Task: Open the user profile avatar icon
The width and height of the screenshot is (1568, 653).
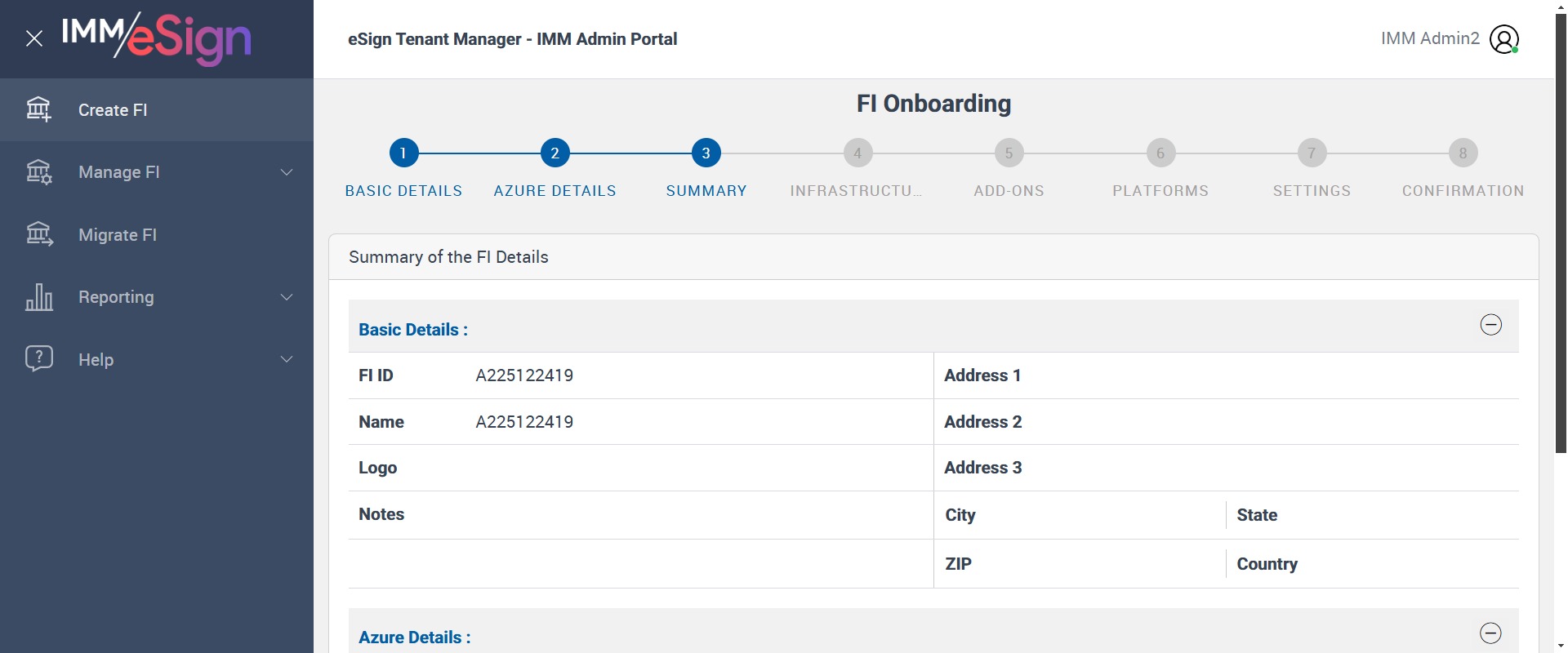Action: 1503,39
